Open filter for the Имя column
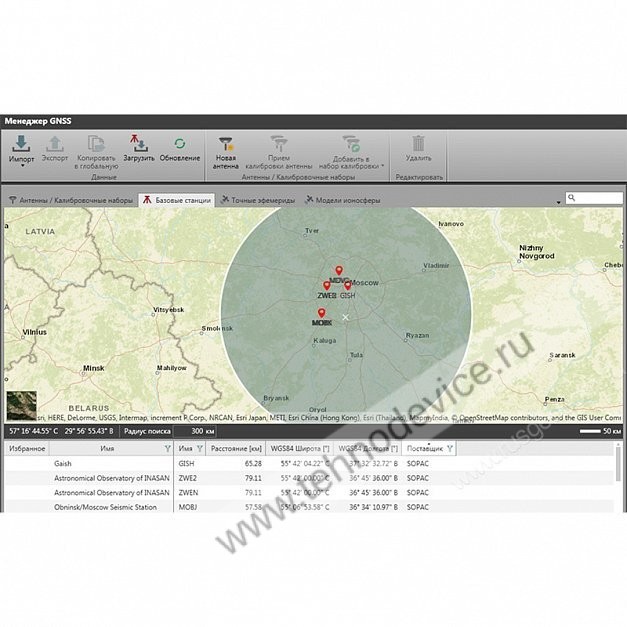627x627 pixels. 167,449
